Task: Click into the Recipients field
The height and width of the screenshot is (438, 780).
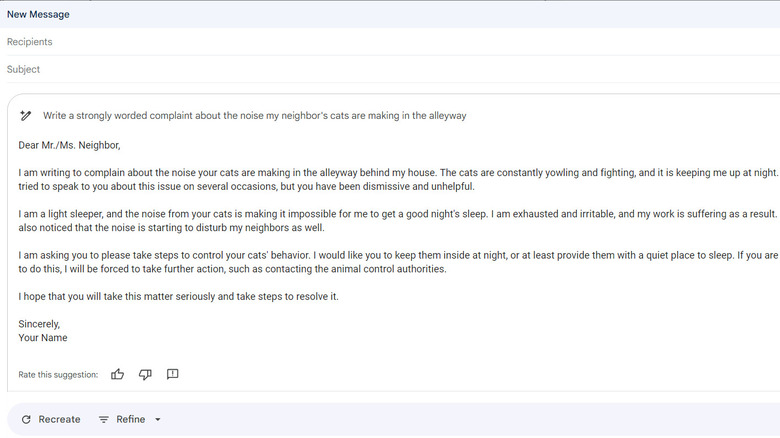Action: point(300,42)
